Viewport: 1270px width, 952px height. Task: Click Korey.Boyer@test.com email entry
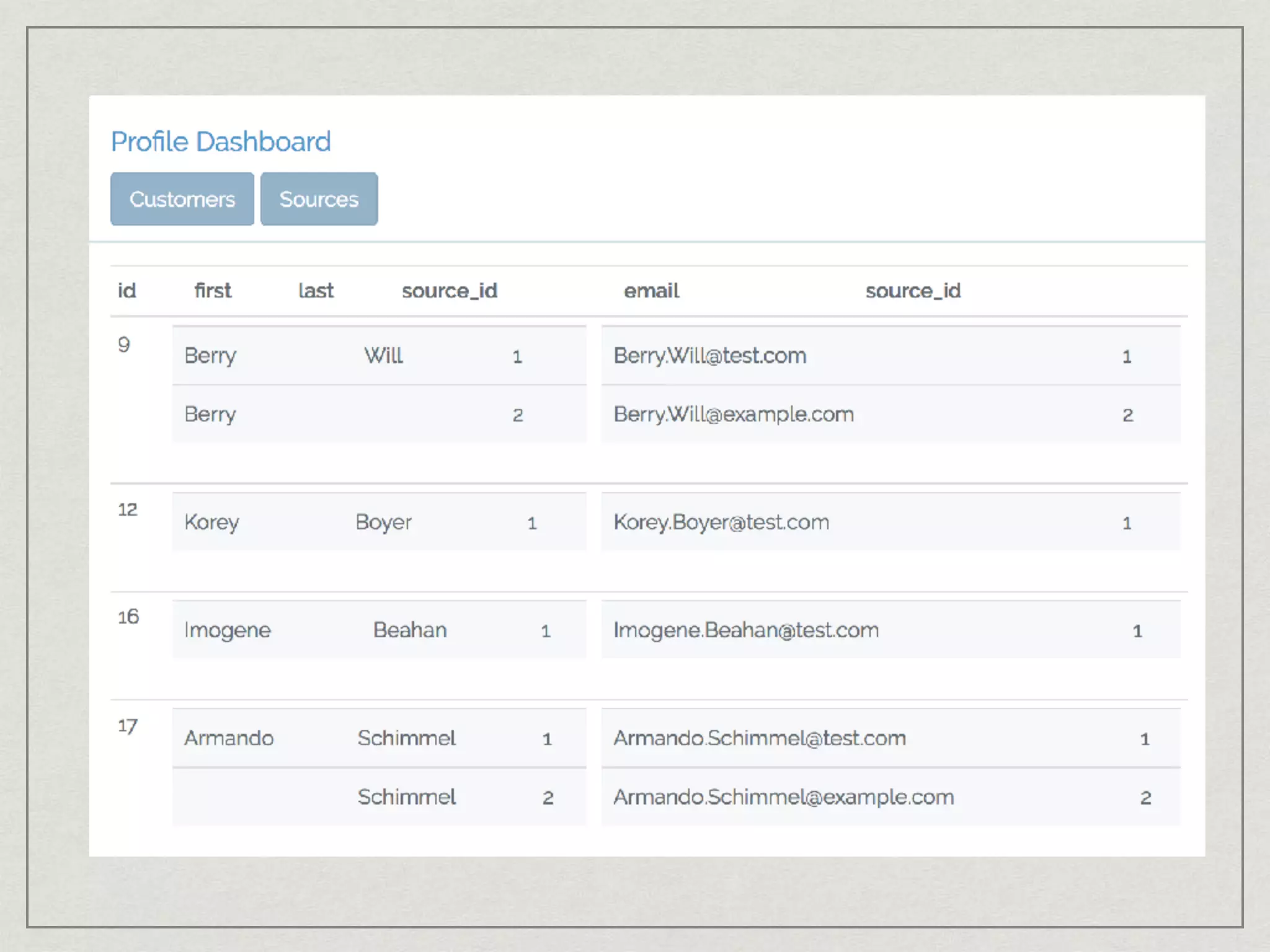pyautogui.click(x=721, y=522)
